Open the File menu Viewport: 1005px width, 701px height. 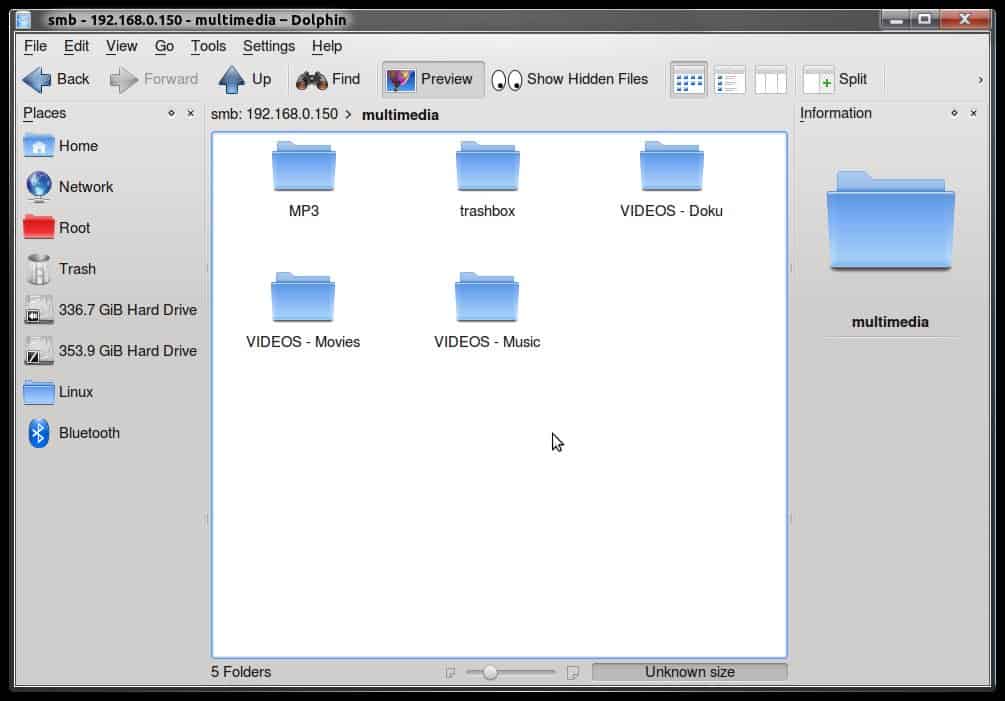pos(35,46)
